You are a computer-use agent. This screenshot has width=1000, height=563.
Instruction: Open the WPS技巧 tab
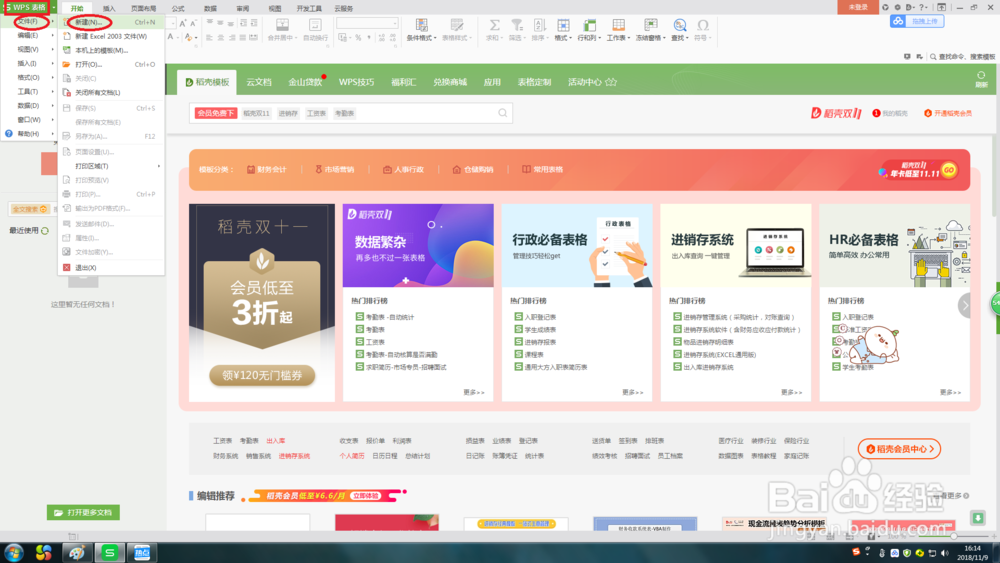click(357, 82)
